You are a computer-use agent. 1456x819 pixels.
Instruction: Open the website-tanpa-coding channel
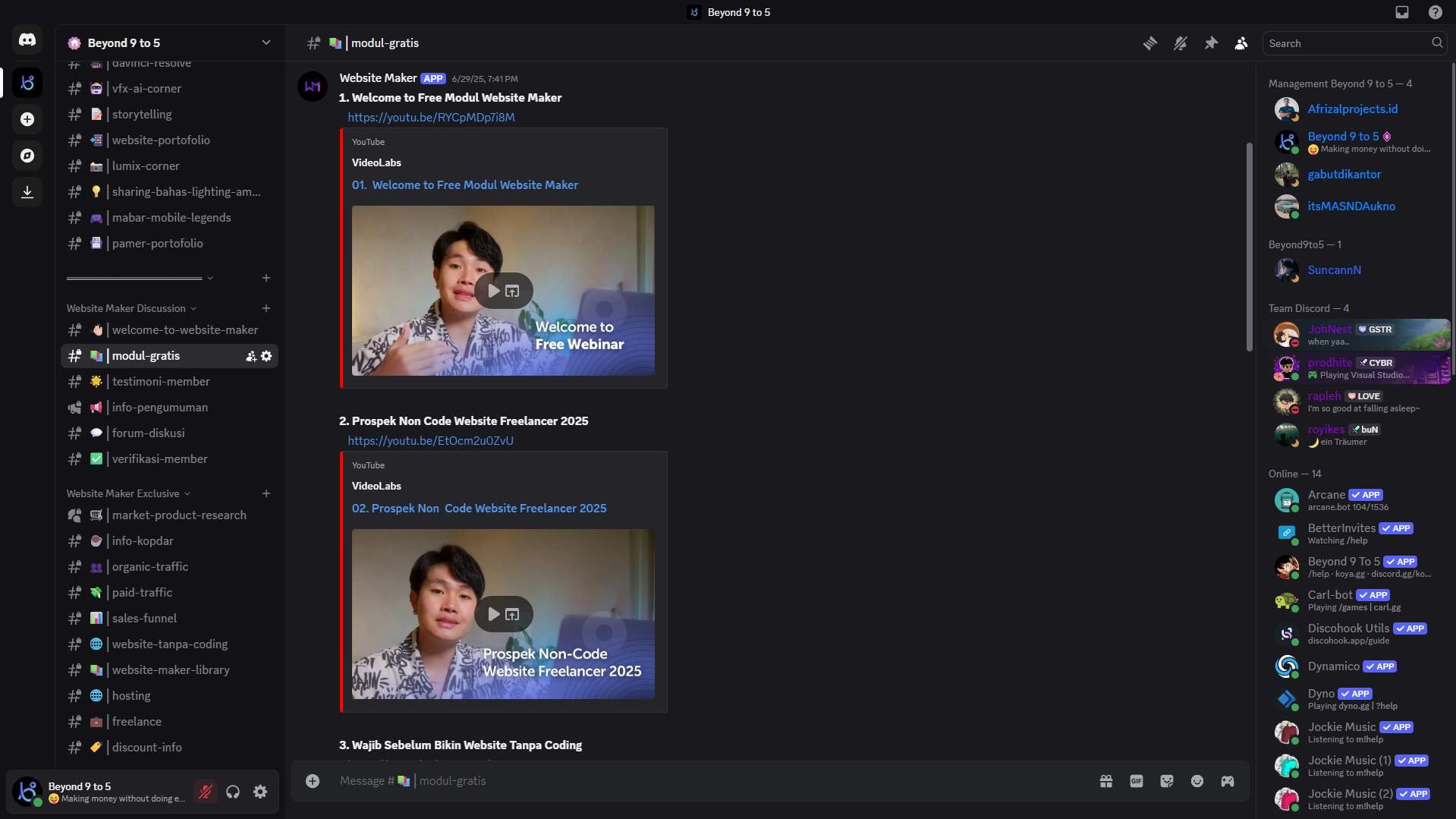pyautogui.click(x=170, y=644)
